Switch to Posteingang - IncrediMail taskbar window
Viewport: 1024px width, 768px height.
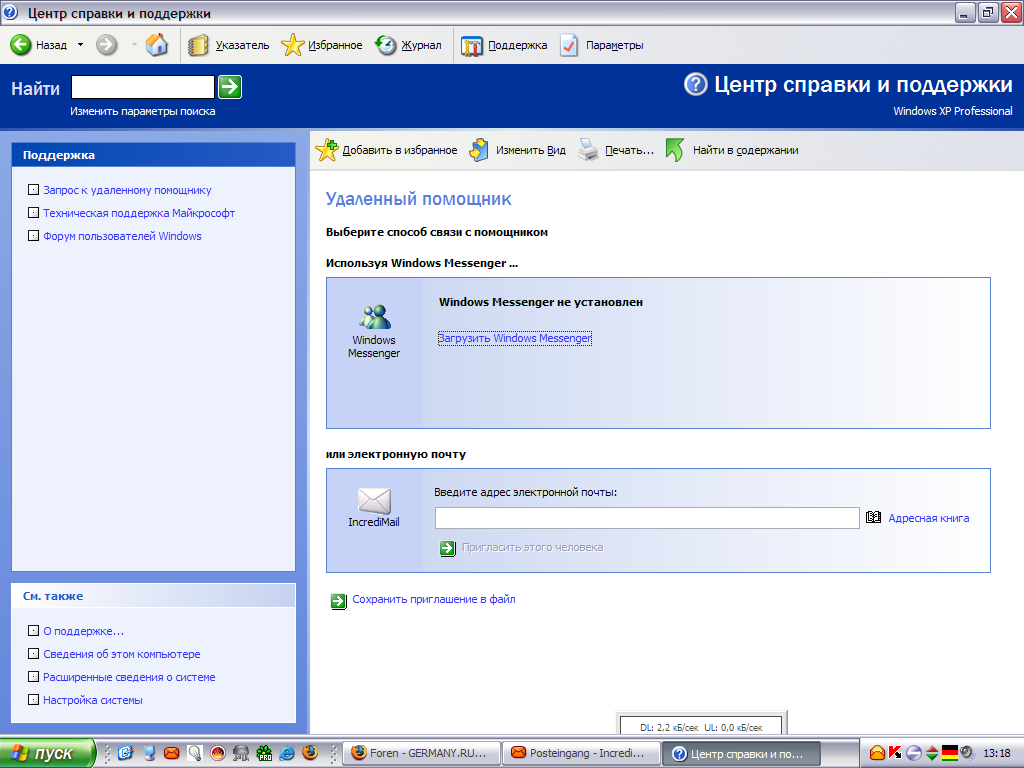pyautogui.click(x=581, y=753)
